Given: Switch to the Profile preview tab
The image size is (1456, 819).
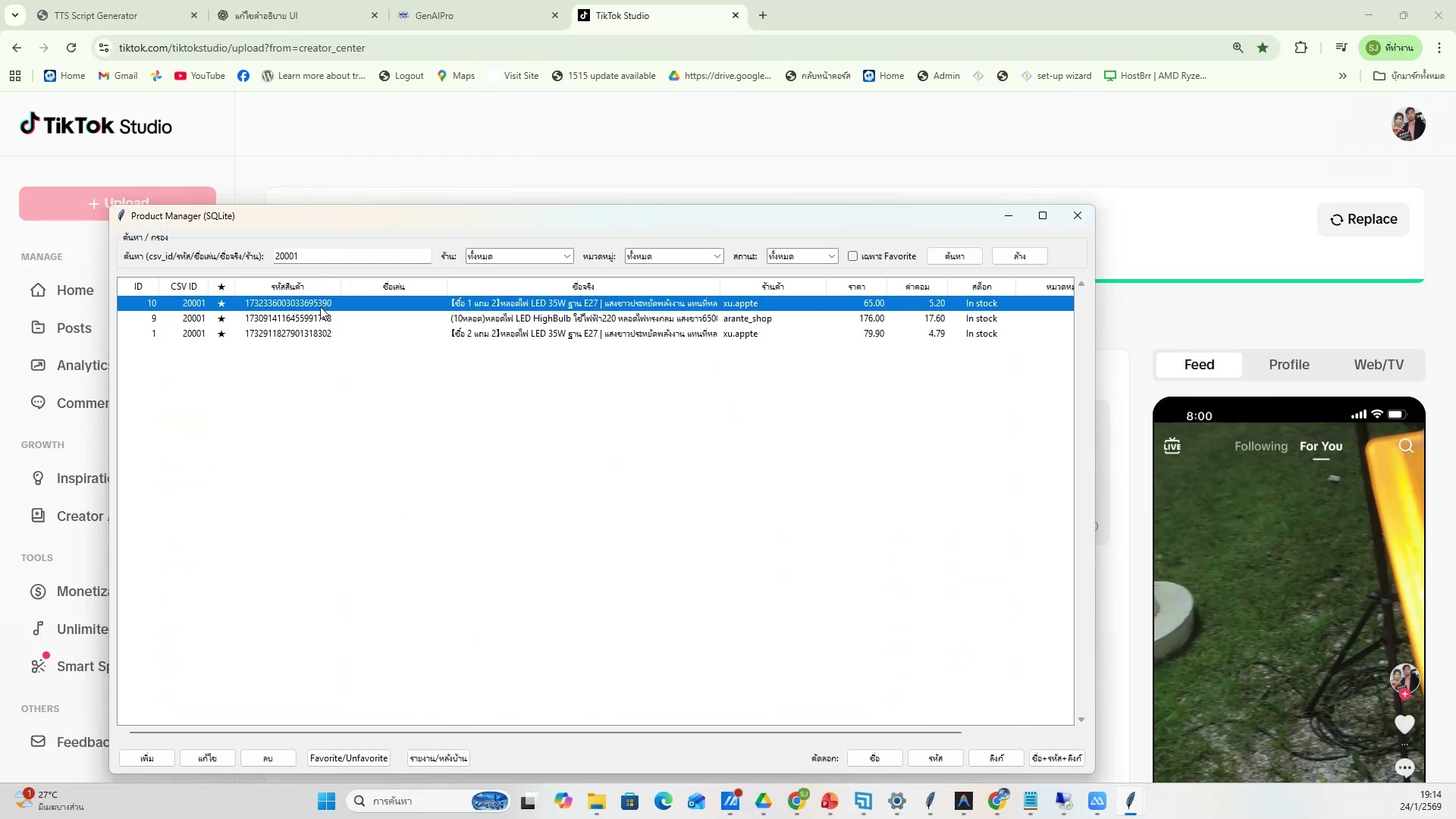Looking at the screenshot, I should (x=1288, y=365).
